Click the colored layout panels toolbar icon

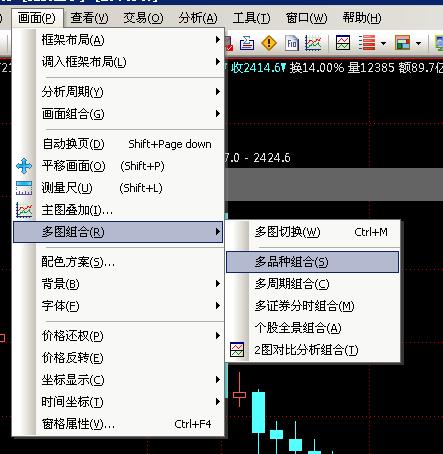tap(402, 43)
